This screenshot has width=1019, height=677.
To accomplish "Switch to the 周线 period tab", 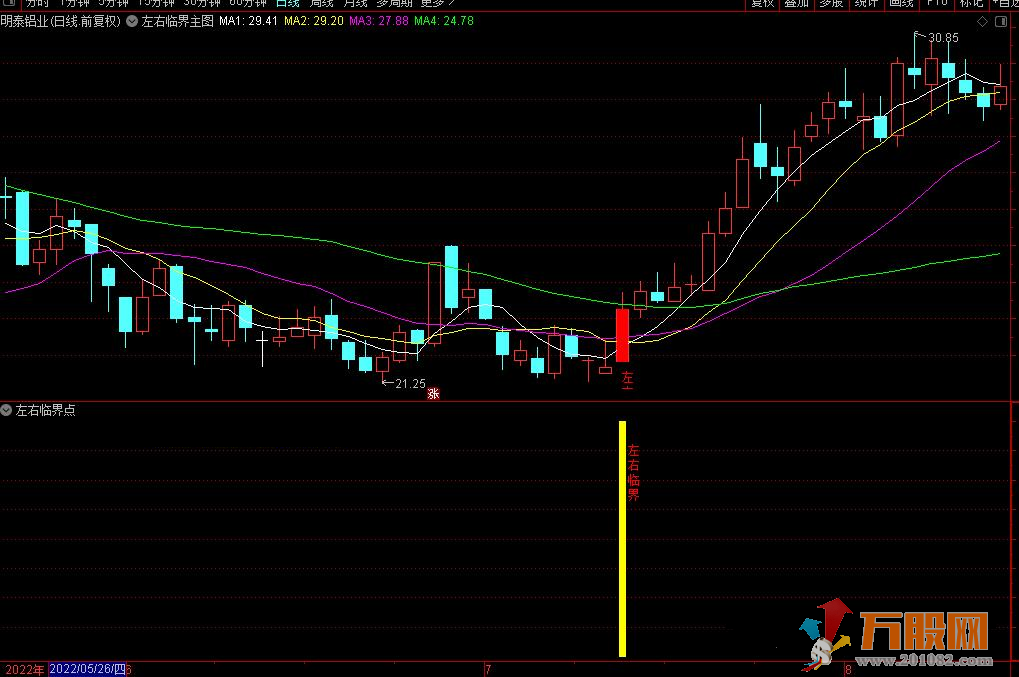I will coord(322,3).
